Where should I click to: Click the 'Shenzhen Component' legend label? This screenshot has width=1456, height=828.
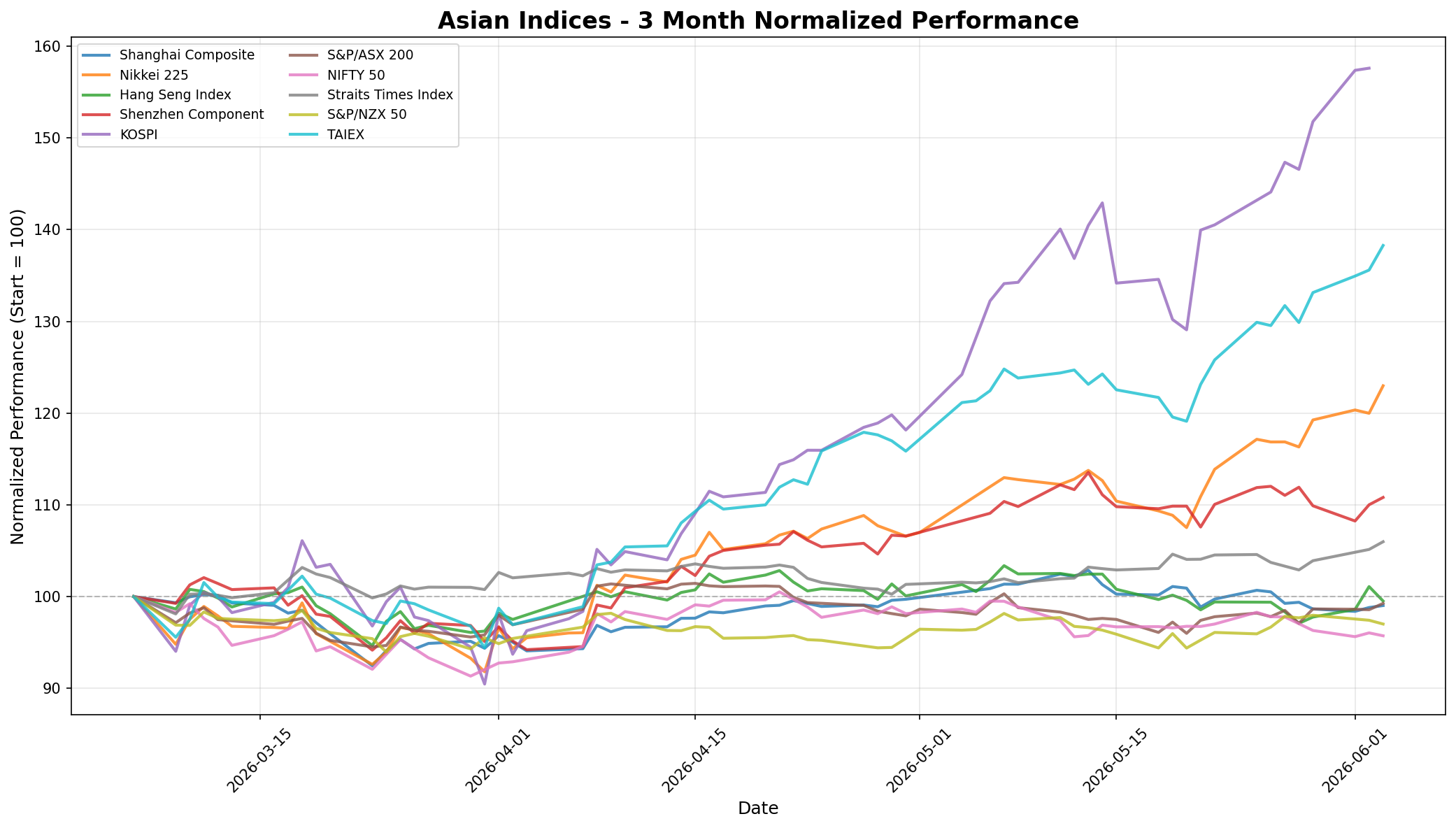point(192,115)
